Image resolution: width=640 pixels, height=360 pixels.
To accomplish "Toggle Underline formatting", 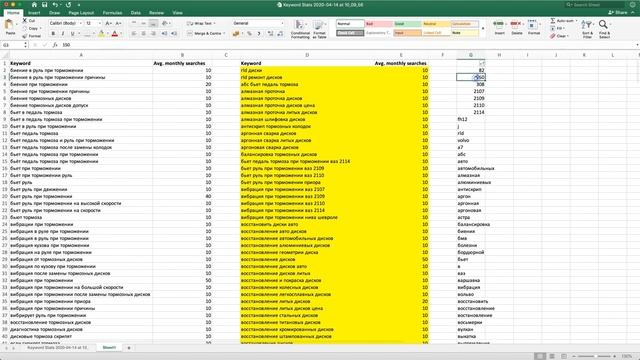I will pyautogui.click(x=73, y=34).
